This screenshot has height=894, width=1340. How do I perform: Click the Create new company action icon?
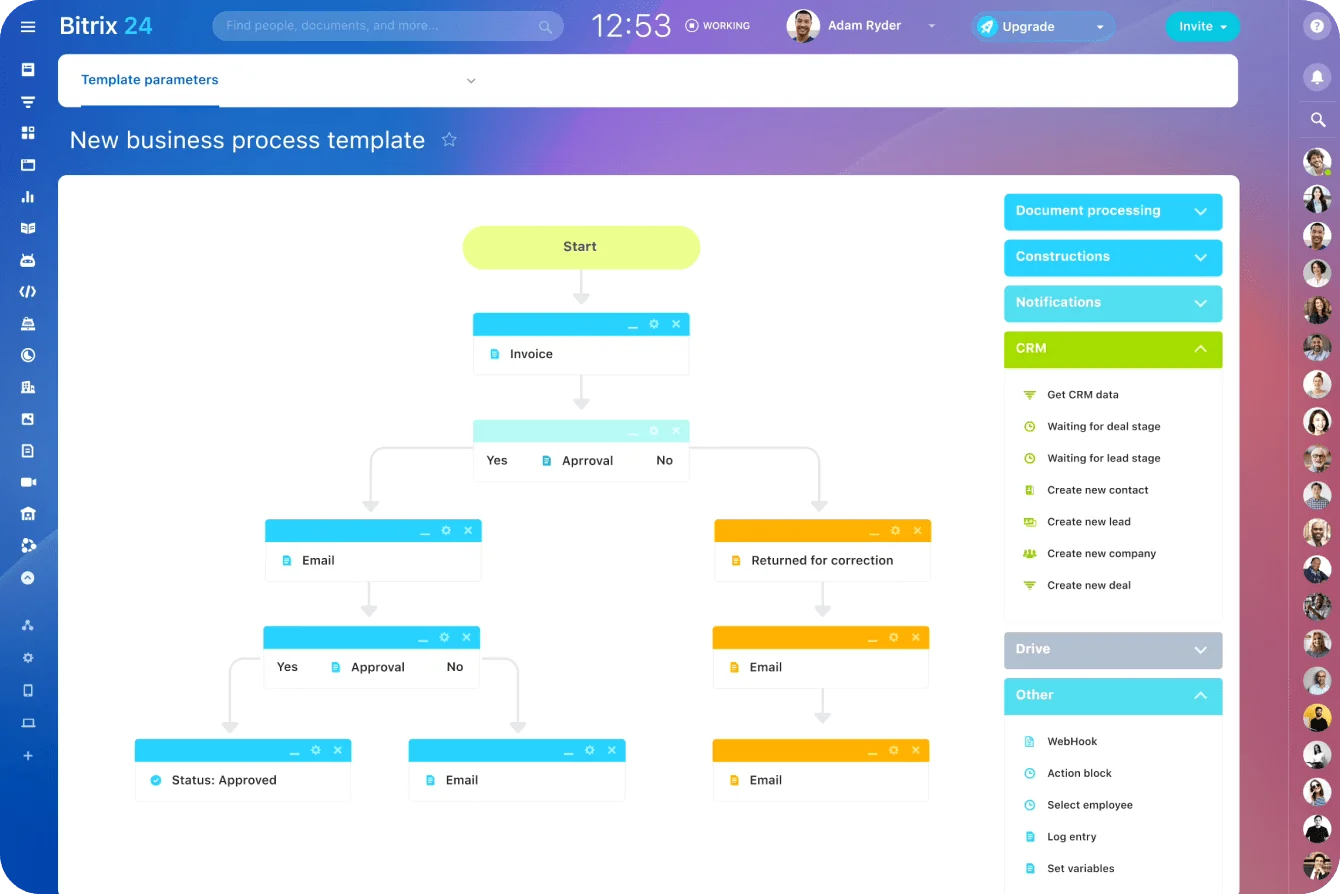(x=1030, y=553)
